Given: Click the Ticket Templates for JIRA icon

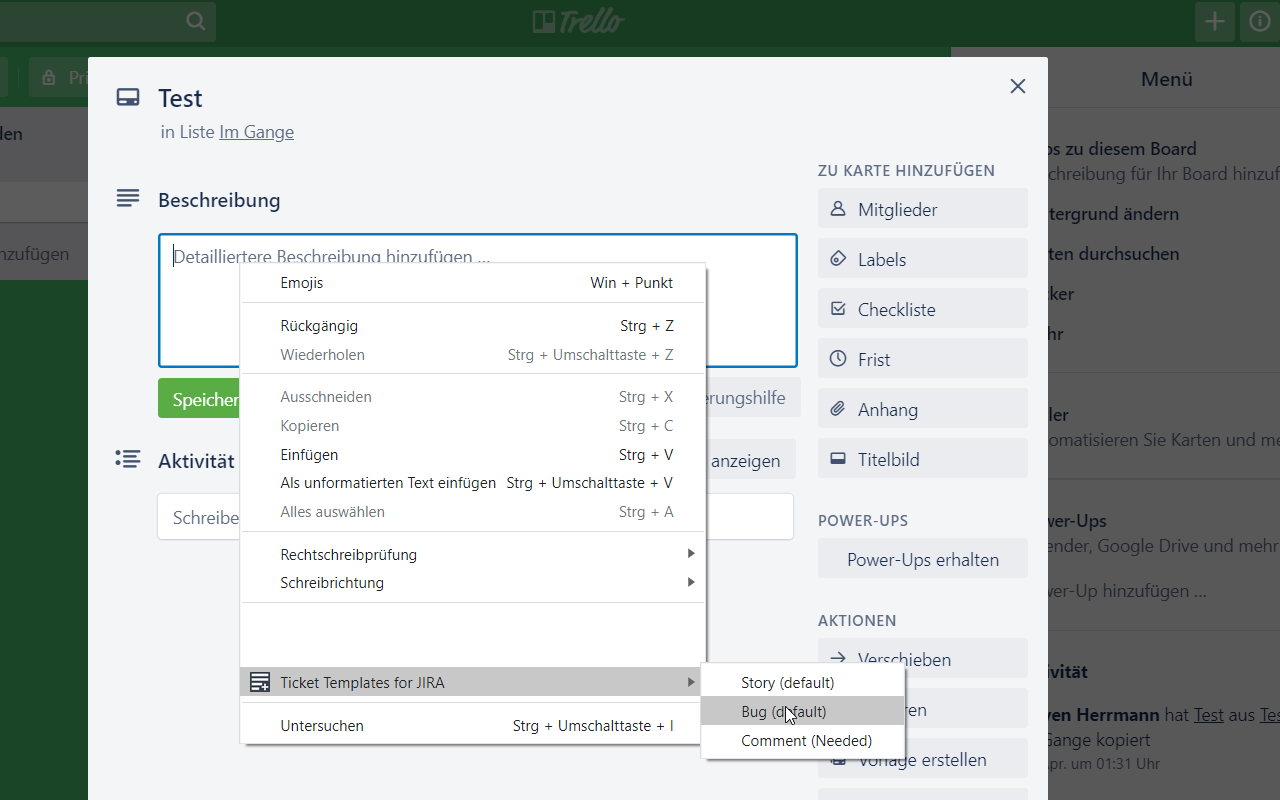Looking at the screenshot, I should point(260,683).
